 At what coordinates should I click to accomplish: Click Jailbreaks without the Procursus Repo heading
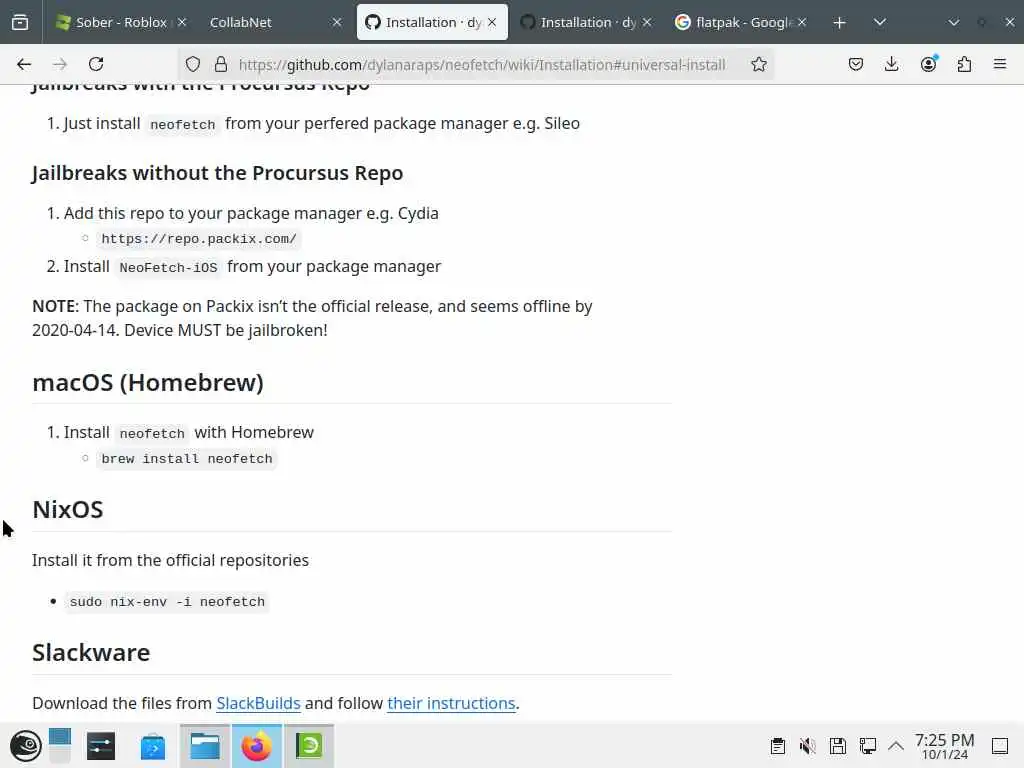pos(217,173)
